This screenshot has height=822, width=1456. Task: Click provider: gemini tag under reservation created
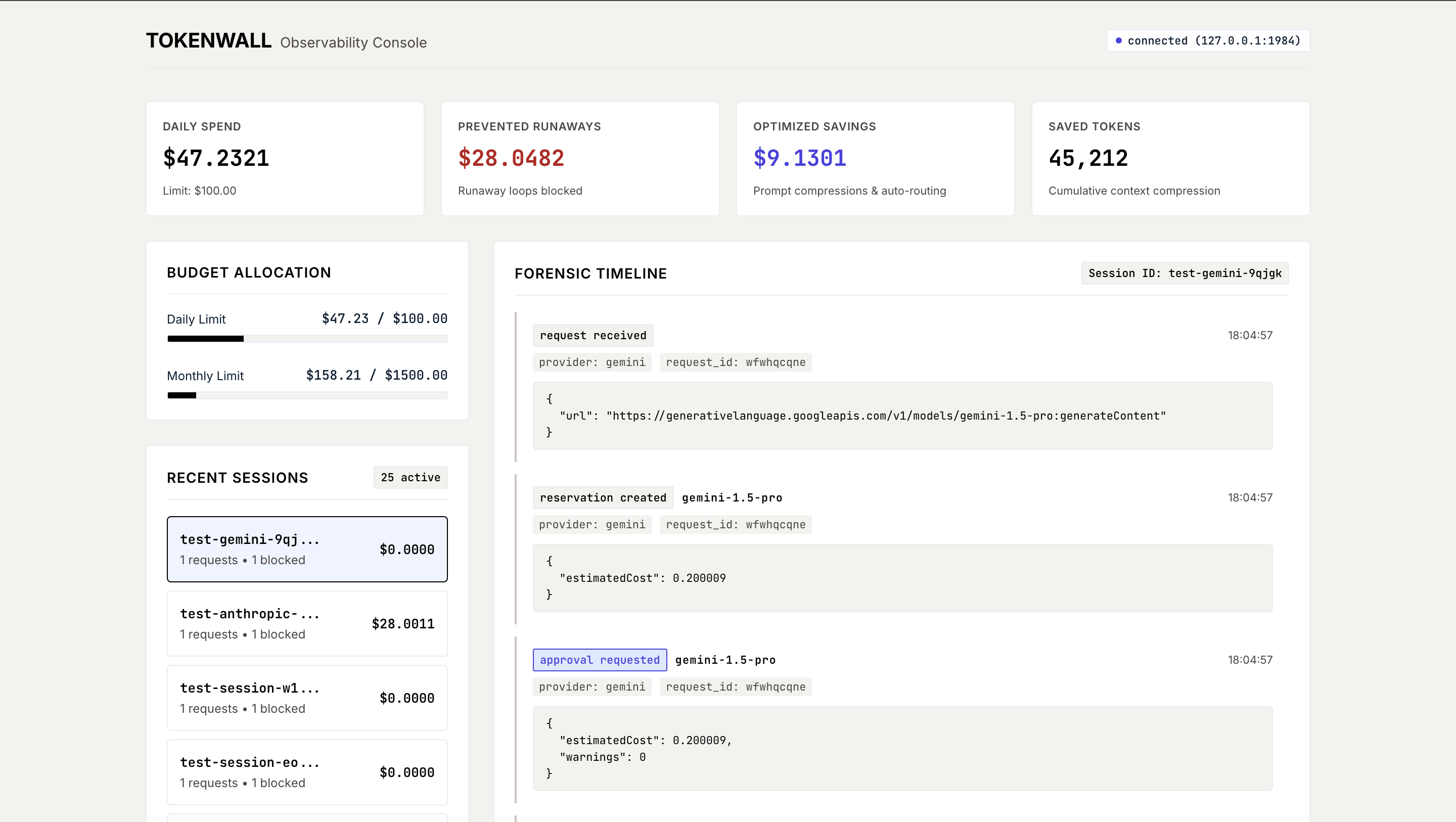coord(592,525)
